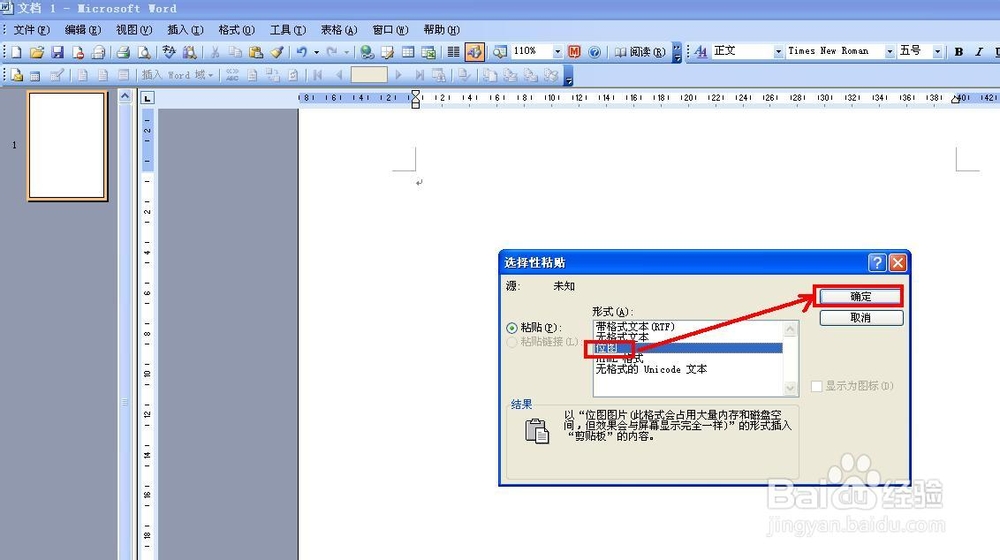This screenshot has width=1000, height=560.
Task: Open the Undo history dropdown arrow
Action: (316, 52)
